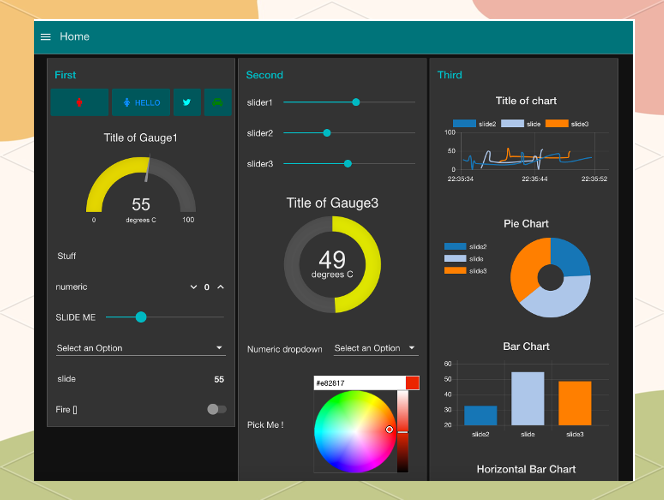Click the red female icon button

[79, 102]
